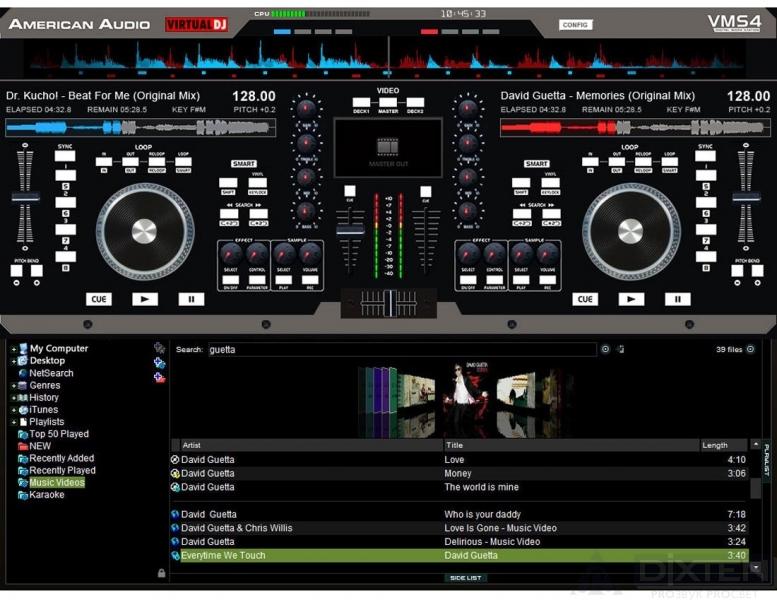Select VIDEO DECK2 output button
The image size is (777, 600).
click(x=415, y=103)
